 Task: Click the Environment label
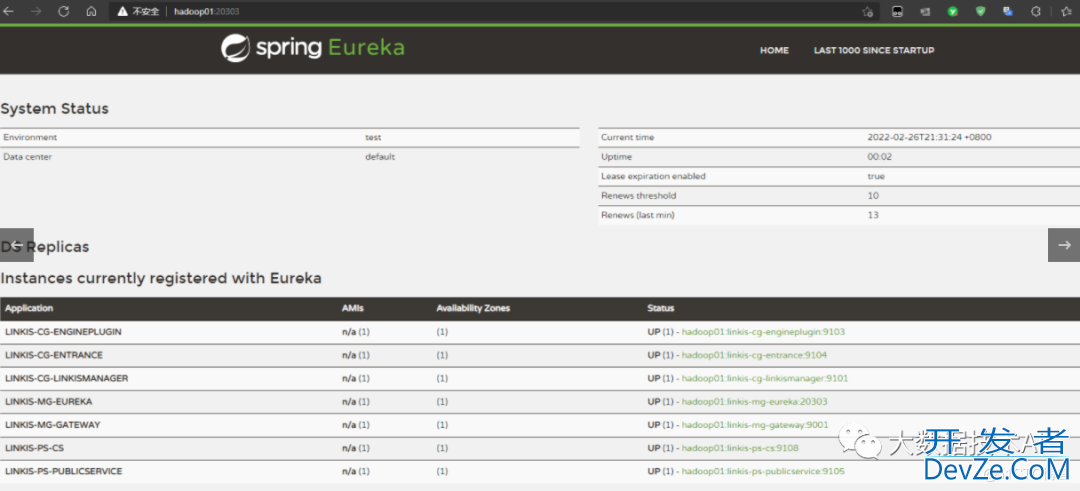30,138
